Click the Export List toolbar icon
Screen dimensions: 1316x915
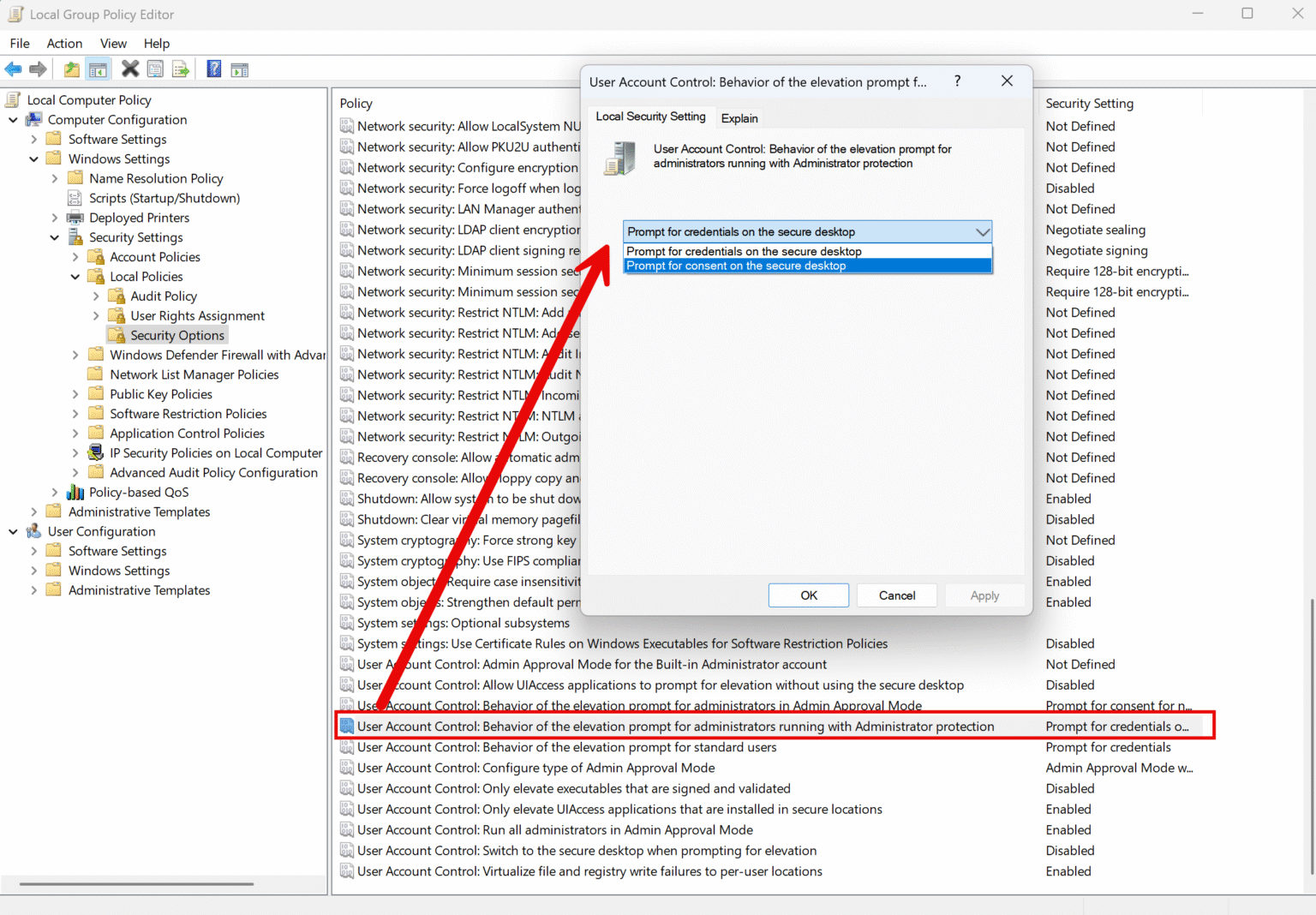click(181, 69)
